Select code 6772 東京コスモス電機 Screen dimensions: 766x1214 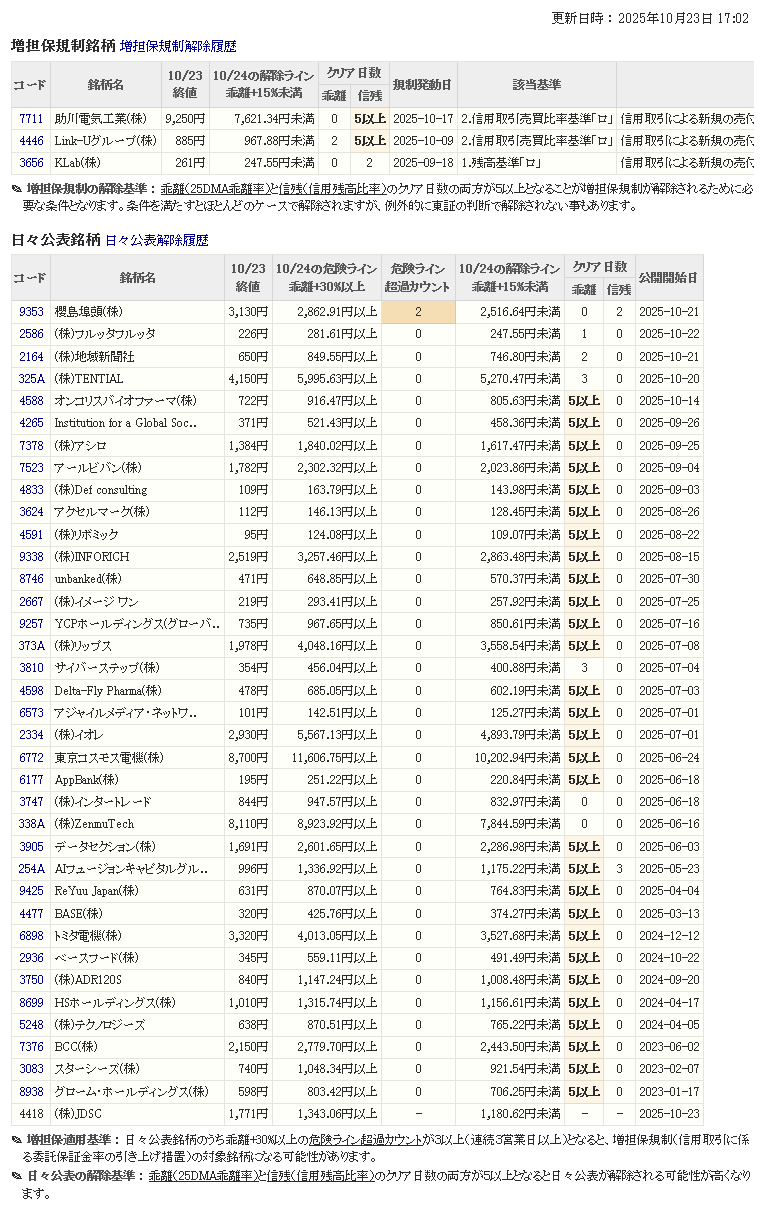(31, 758)
